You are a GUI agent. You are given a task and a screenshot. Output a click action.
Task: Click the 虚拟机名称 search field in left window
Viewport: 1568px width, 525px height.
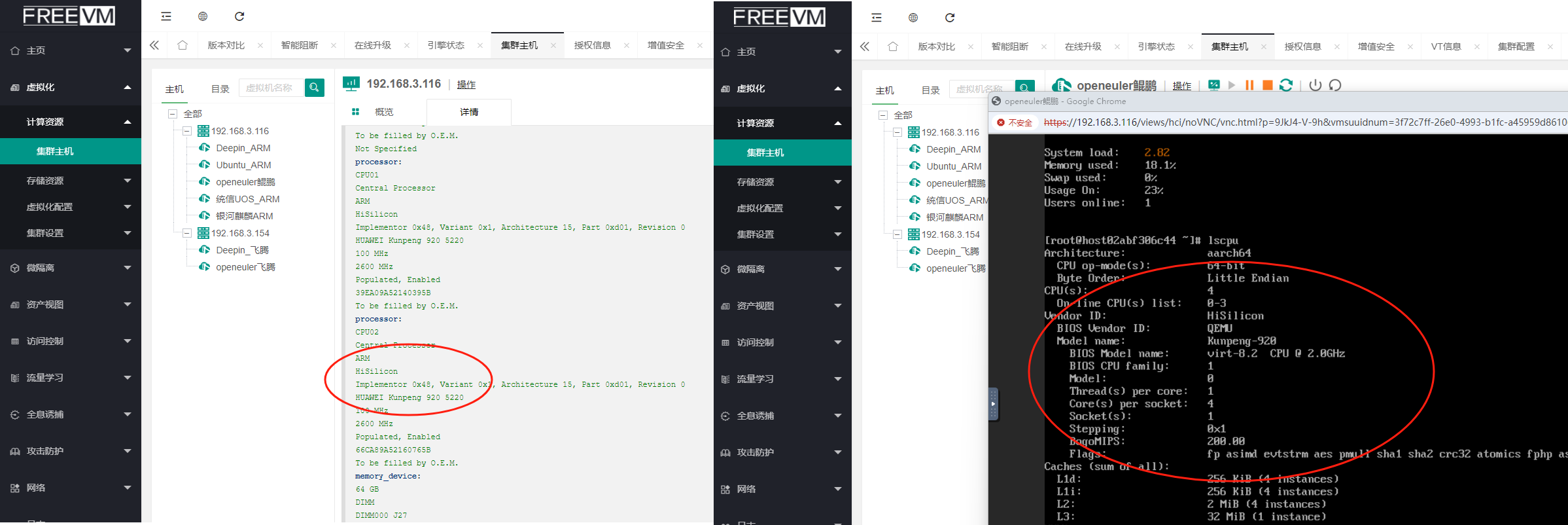(x=272, y=87)
